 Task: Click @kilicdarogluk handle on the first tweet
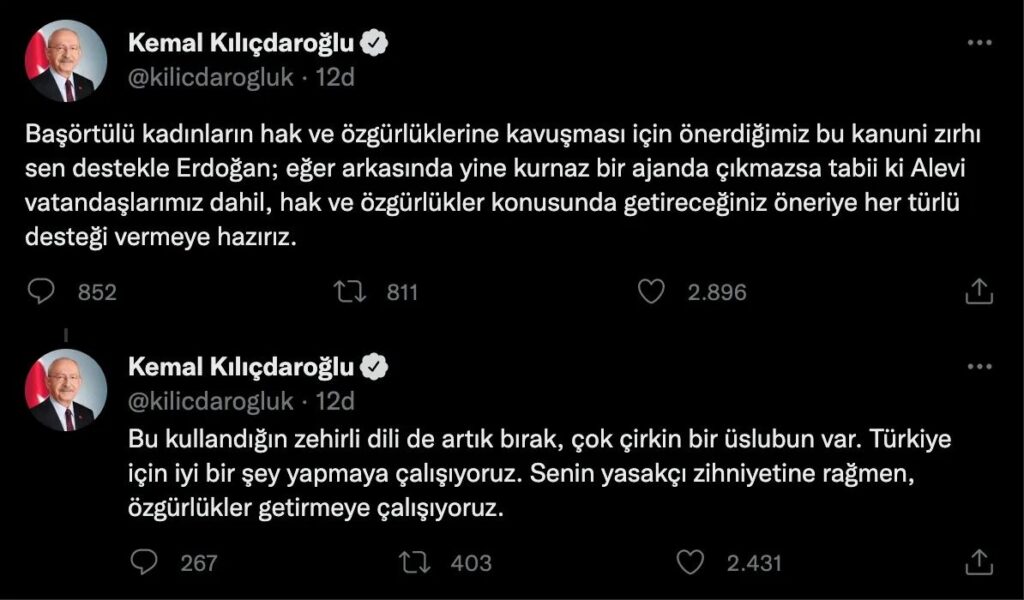211,76
